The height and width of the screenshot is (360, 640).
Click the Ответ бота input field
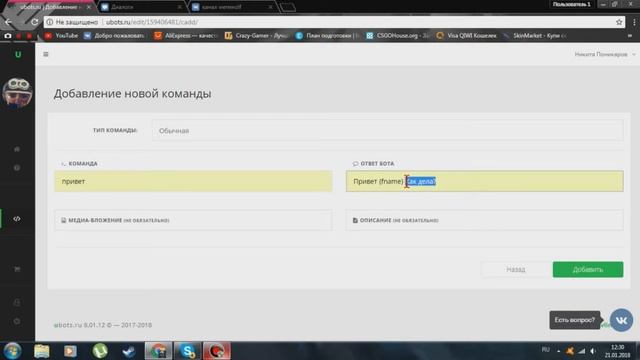pos(484,181)
